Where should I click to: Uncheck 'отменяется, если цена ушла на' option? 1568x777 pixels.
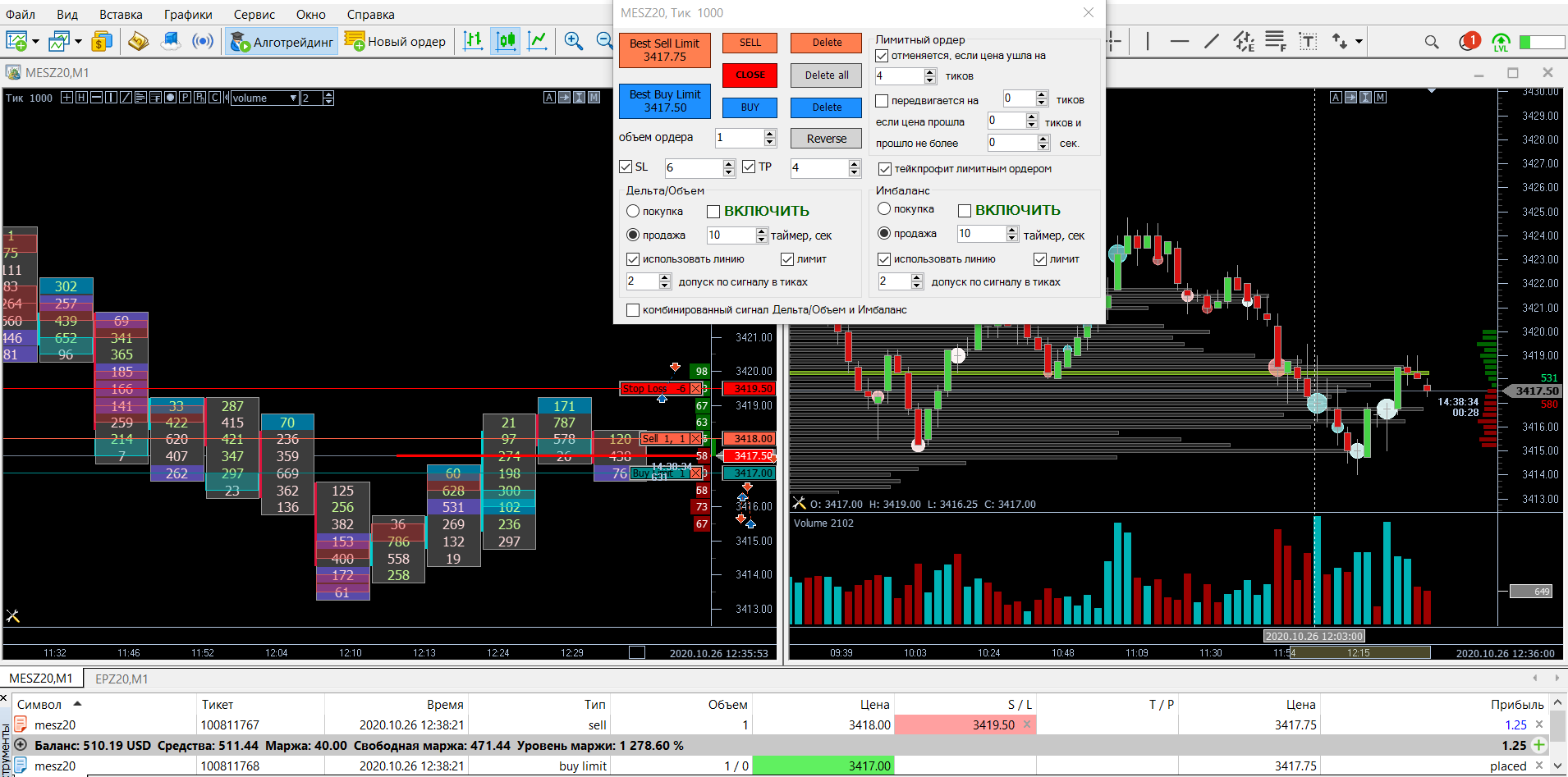coord(883,56)
